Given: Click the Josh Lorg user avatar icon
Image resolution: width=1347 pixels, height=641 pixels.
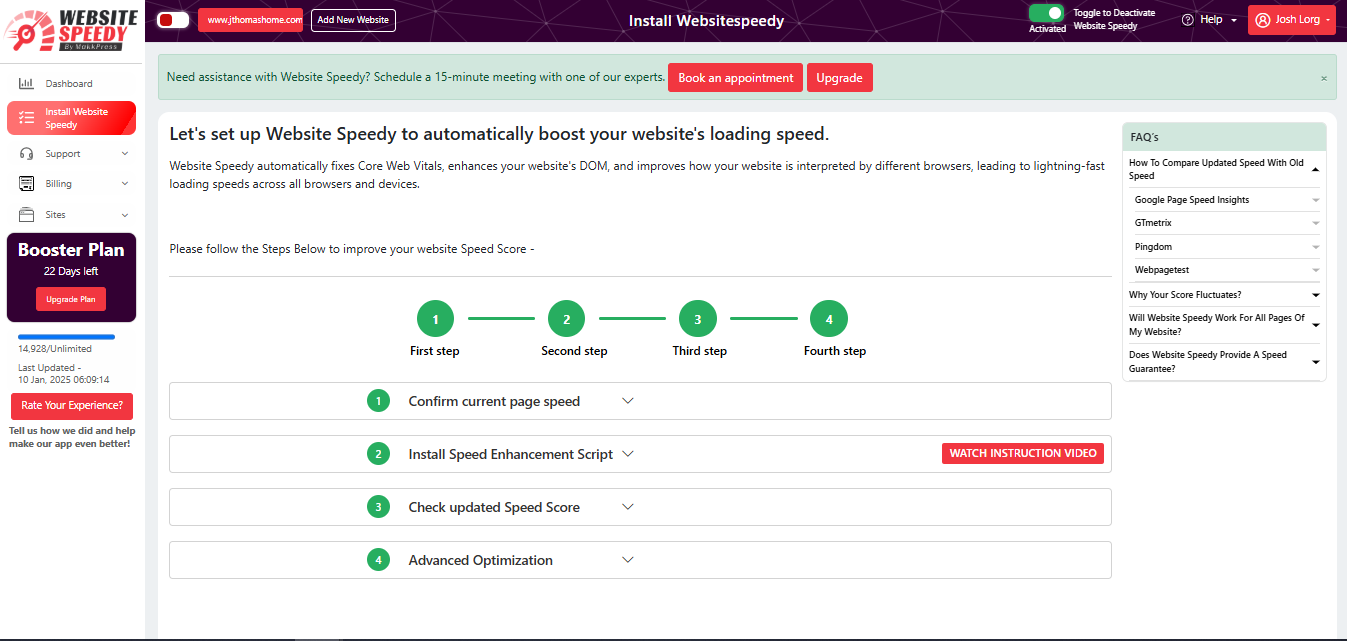Looking at the screenshot, I should pos(1263,20).
